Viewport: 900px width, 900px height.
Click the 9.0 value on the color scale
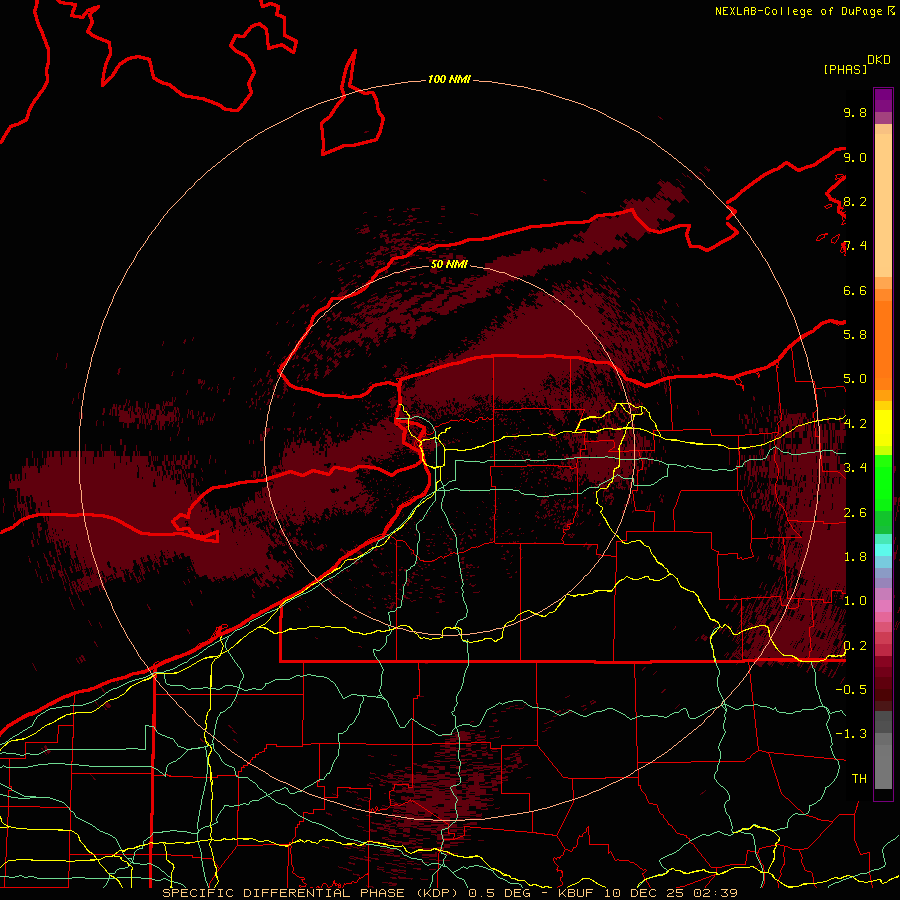(x=855, y=157)
